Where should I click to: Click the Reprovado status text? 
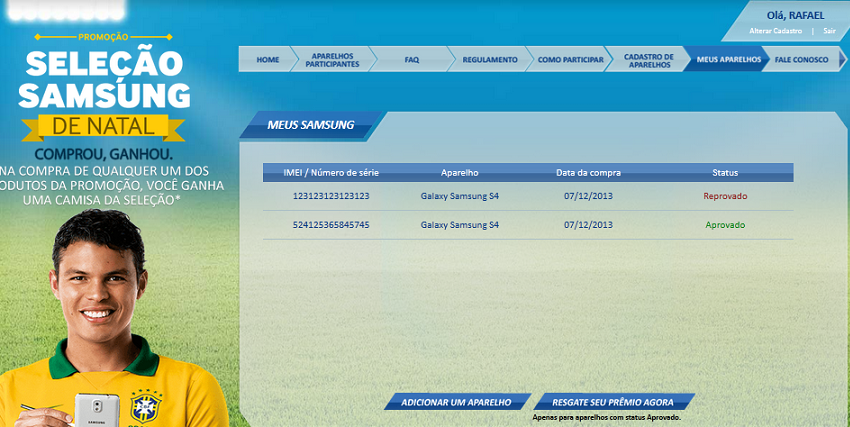point(725,196)
